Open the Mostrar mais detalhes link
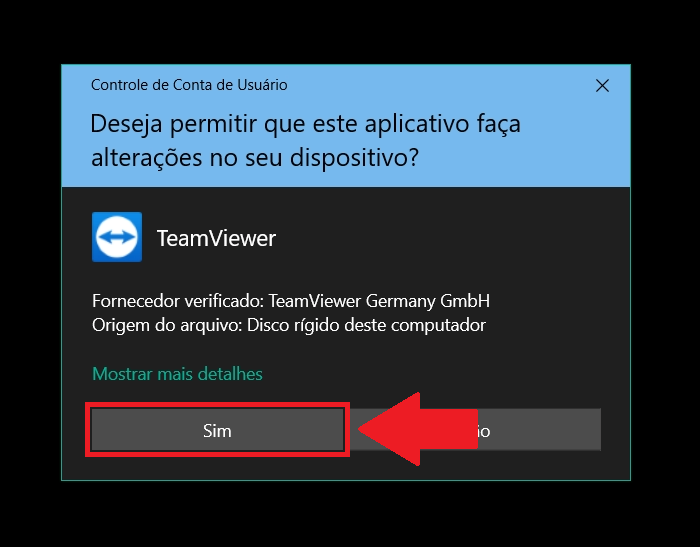 177,374
